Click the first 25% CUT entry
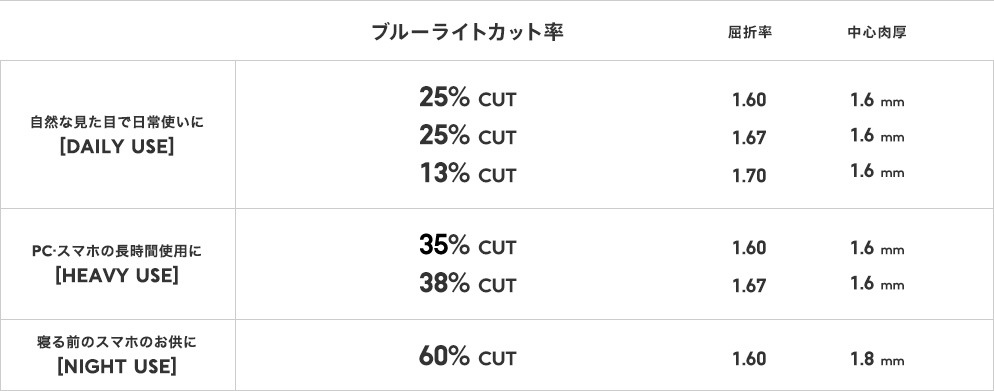 point(468,98)
